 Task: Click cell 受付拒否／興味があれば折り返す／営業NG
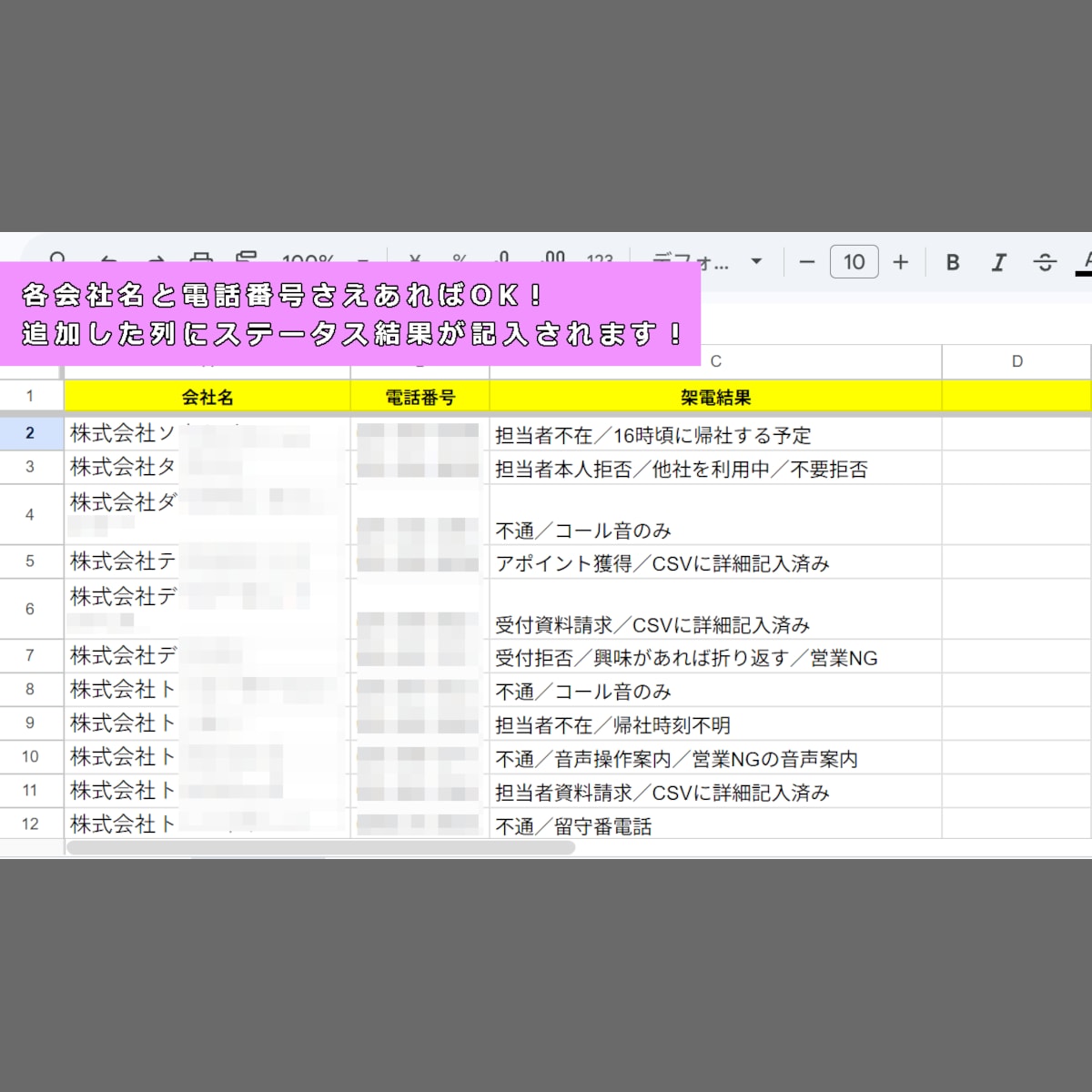click(x=715, y=657)
